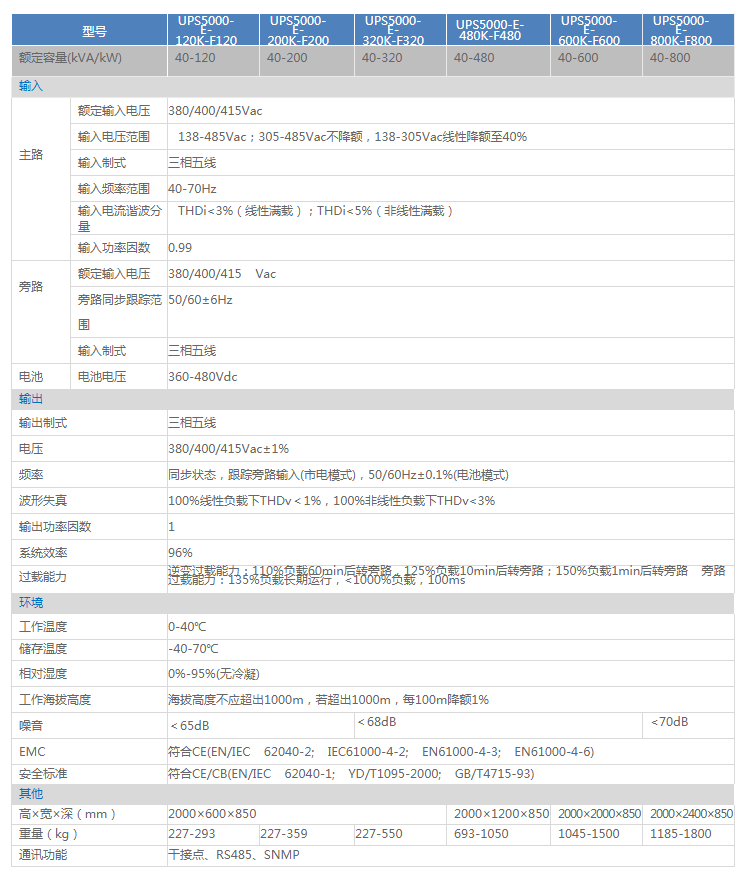Select the UPS5000-E-600K-F600 model header
The image size is (748, 877).
pyautogui.click(x=589, y=30)
